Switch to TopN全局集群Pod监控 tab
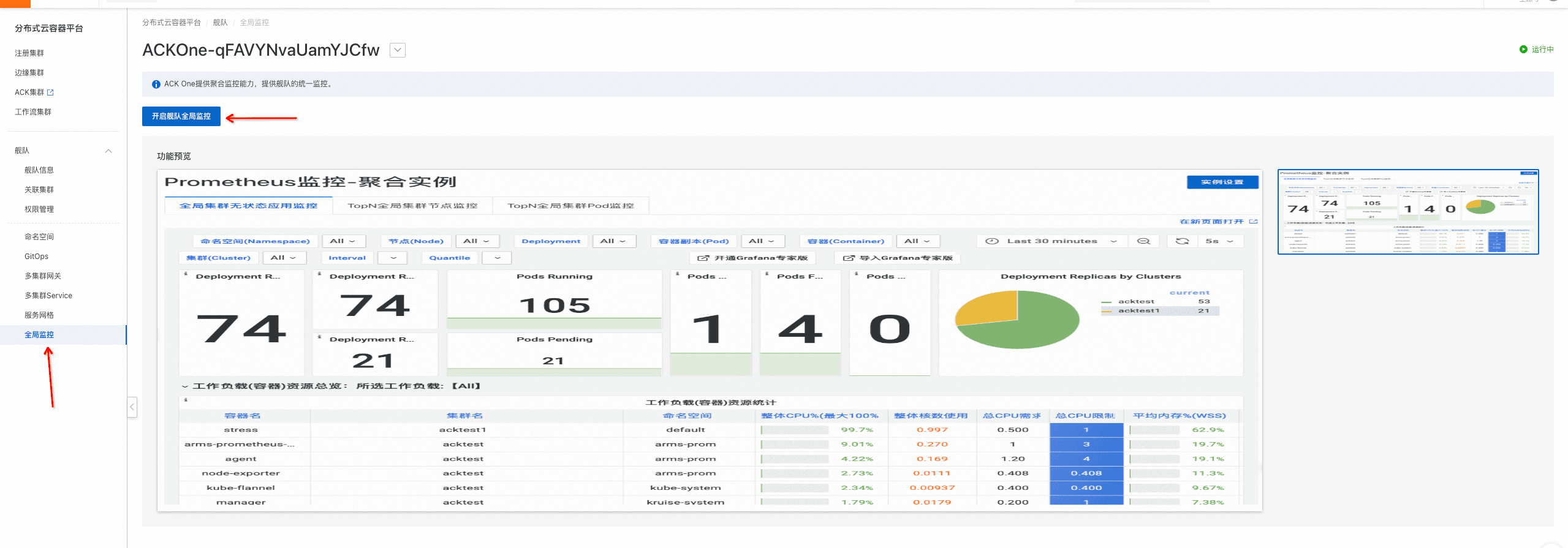This screenshot has width=1568, height=548. 570,206
